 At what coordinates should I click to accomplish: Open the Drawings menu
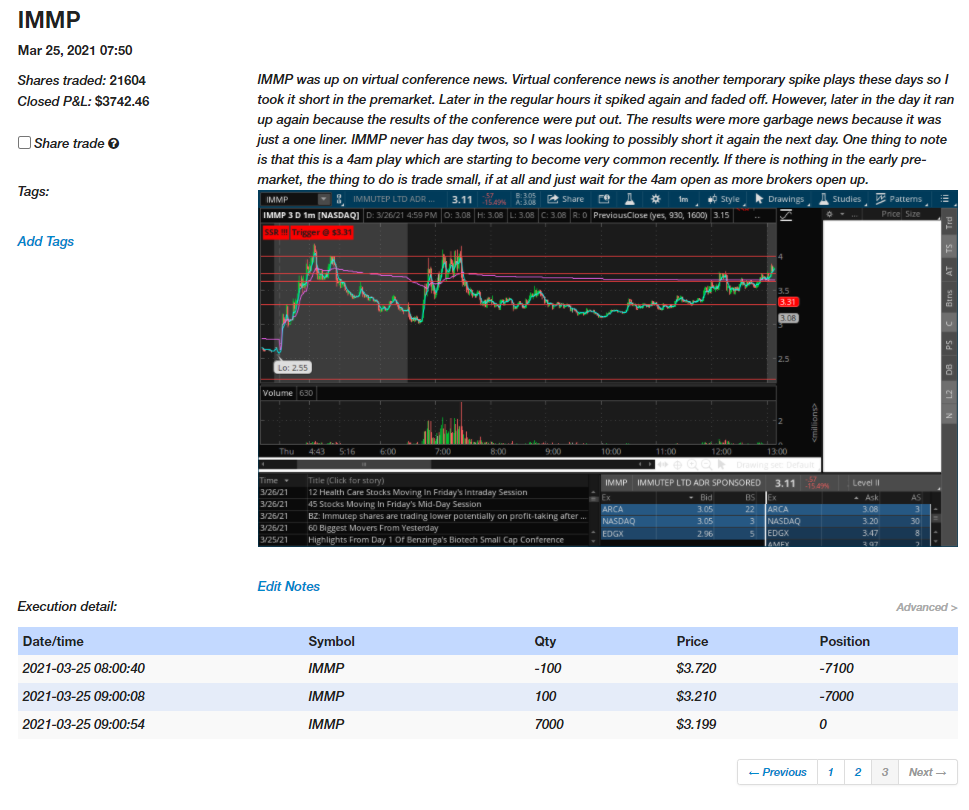click(780, 199)
